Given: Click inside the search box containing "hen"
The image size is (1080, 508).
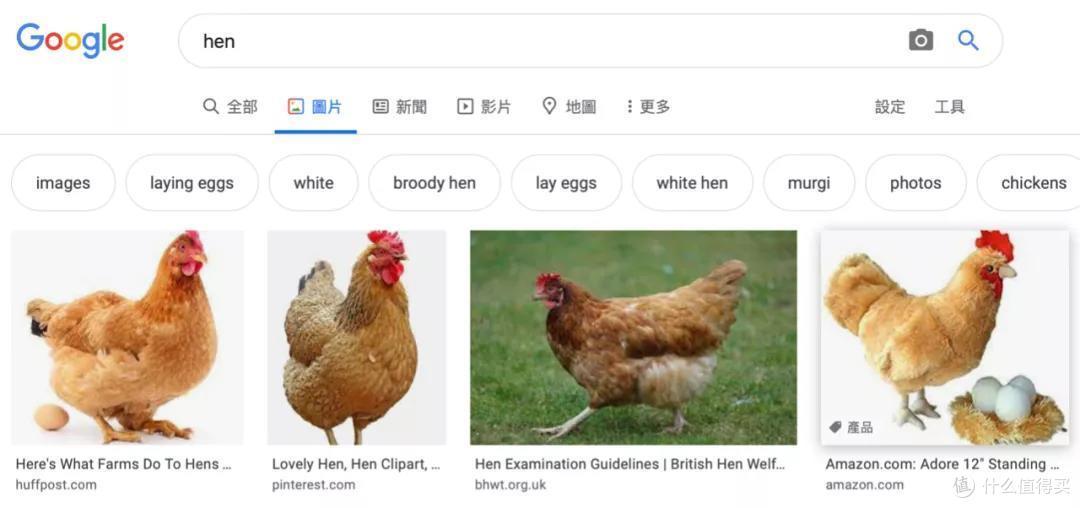Looking at the screenshot, I should [x=540, y=41].
